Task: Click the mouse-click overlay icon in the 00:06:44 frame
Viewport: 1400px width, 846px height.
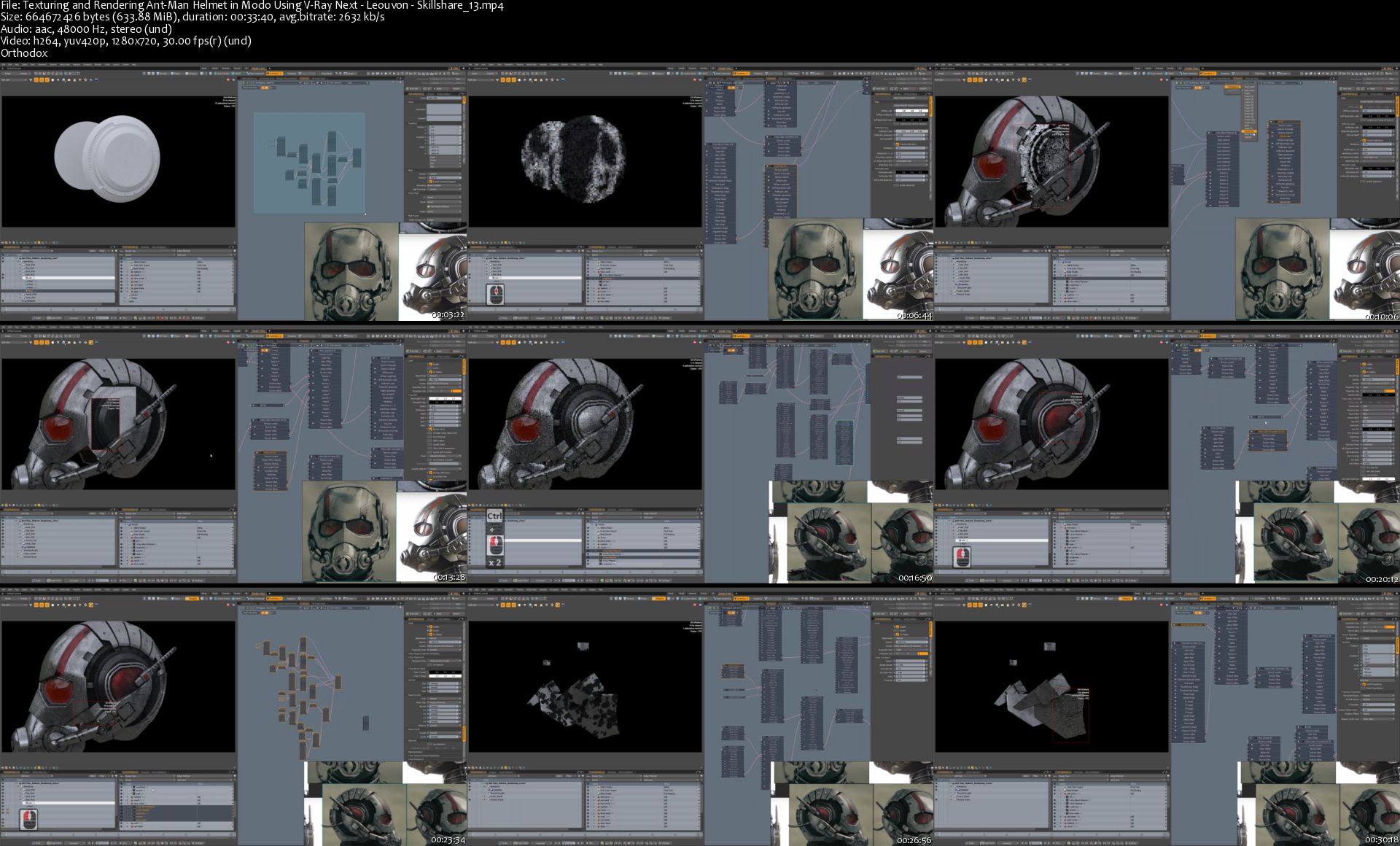Action: [x=495, y=294]
